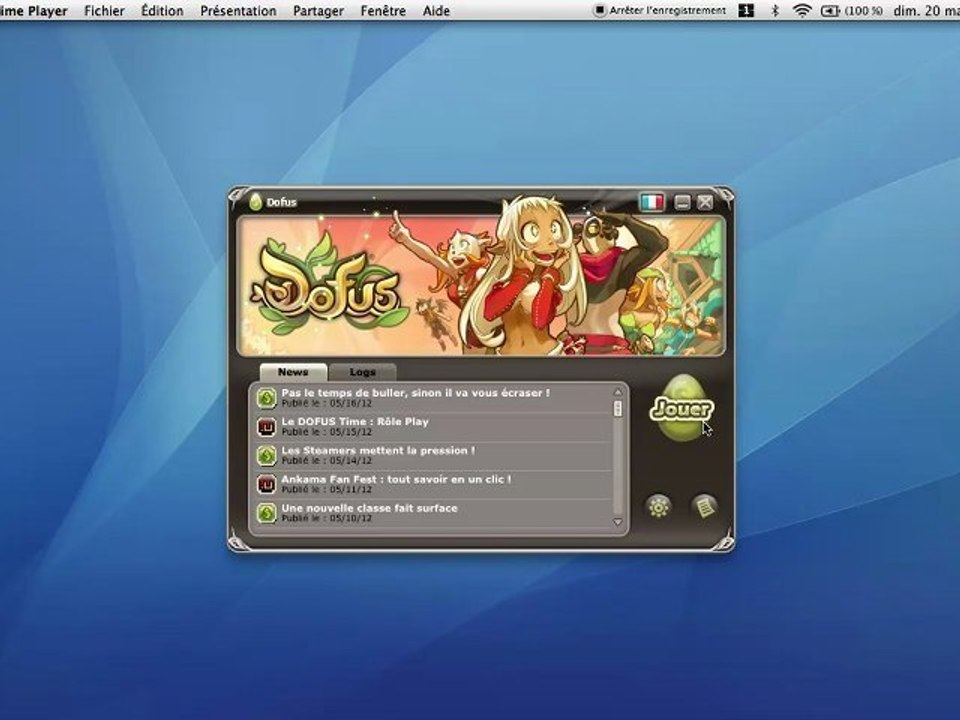Click the green icon beside 'Les Steamers'

pyautogui.click(x=266, y=456)
